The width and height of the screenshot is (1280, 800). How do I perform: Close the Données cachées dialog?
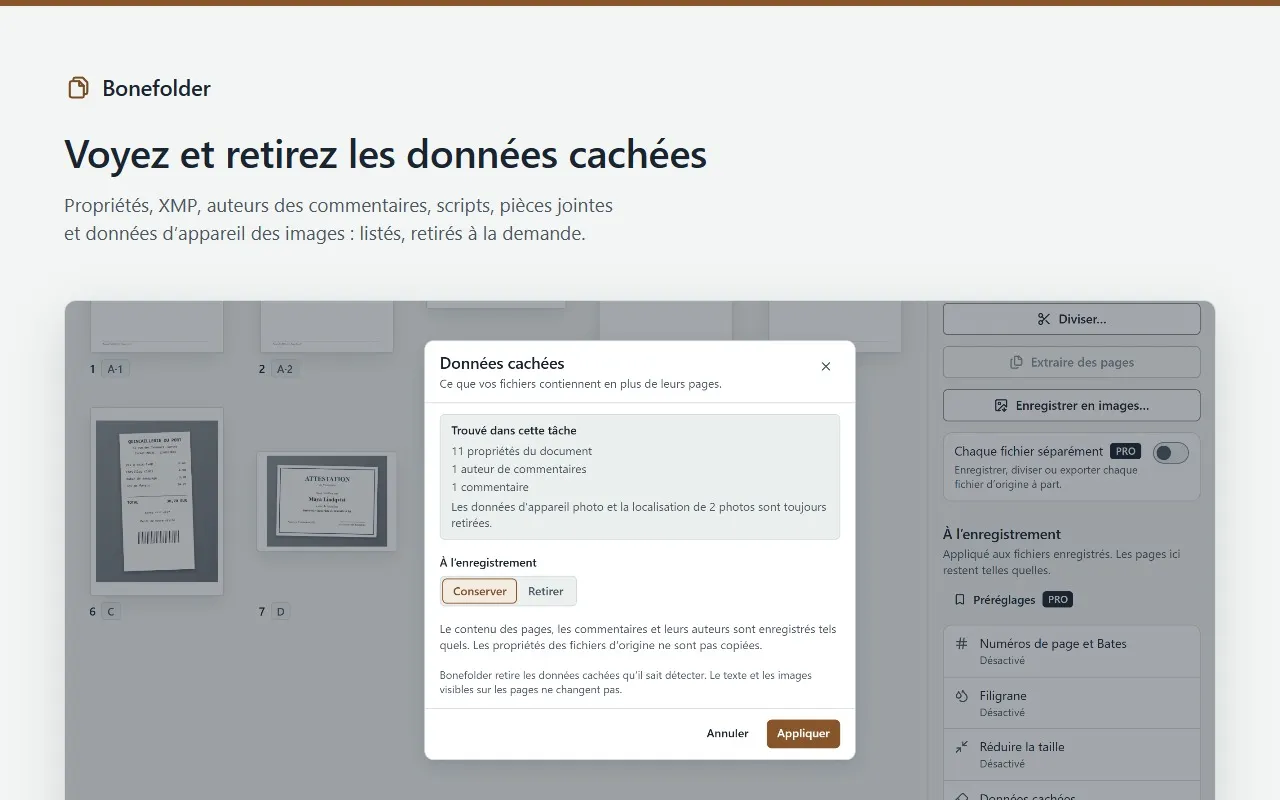click(826, 367)
